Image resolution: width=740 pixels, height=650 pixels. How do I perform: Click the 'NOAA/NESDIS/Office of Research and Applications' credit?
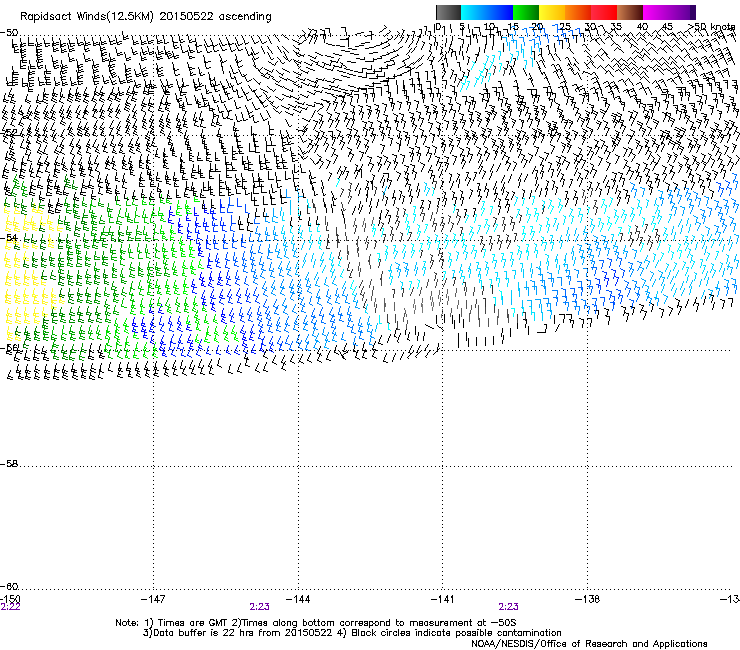point(589,644)
